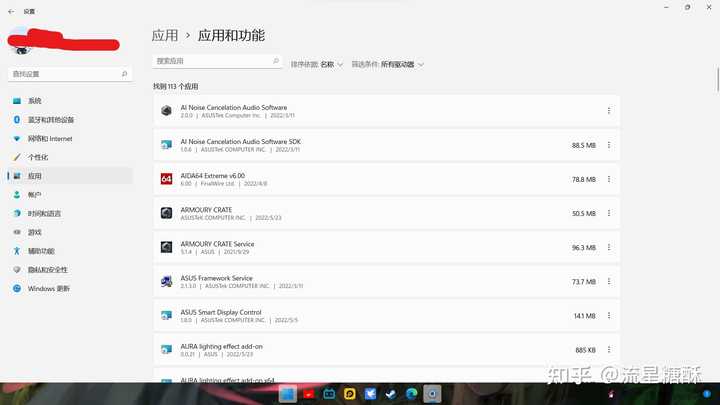This screenshot has width=720, height=405.
Task: Click the AIDA64 Extreme v6.00 name text
Action: 213,175
